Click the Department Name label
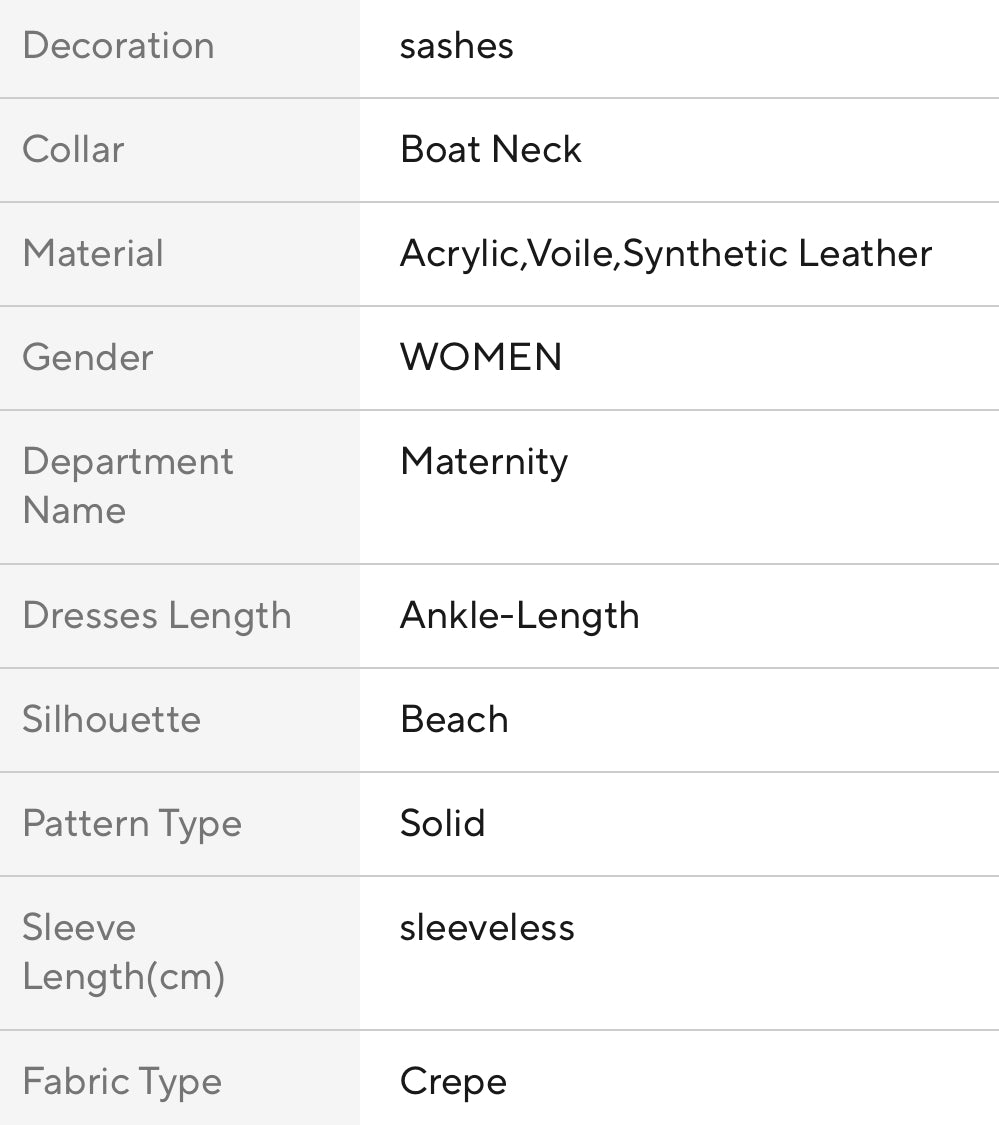Screen dimensions: 999x1125 [127, 486]
